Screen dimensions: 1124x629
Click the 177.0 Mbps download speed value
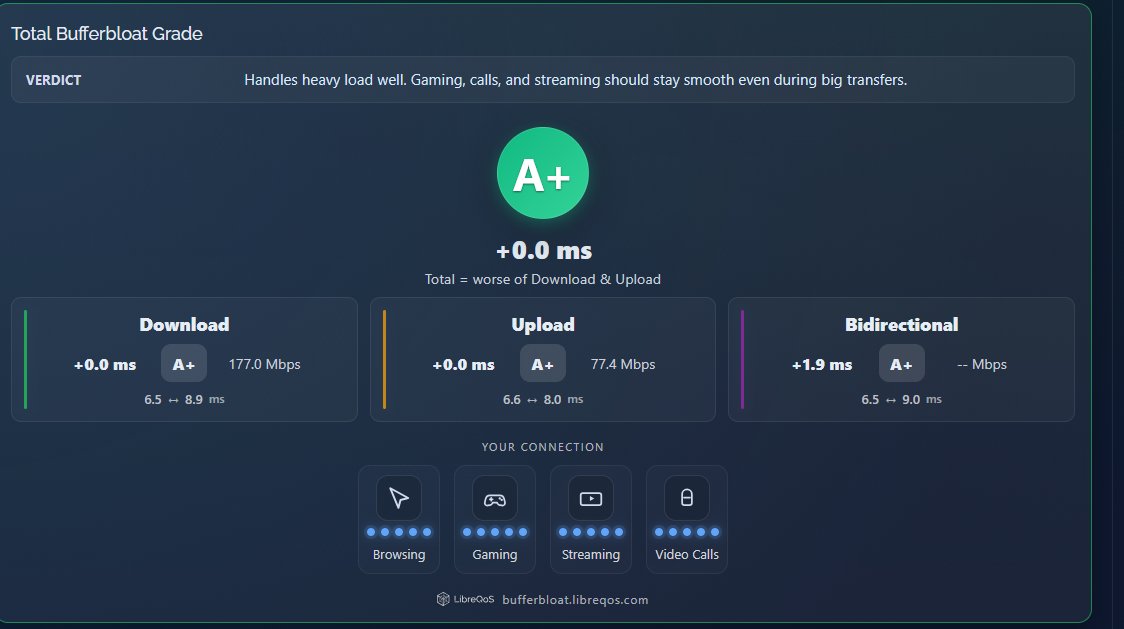pos(264,364)
